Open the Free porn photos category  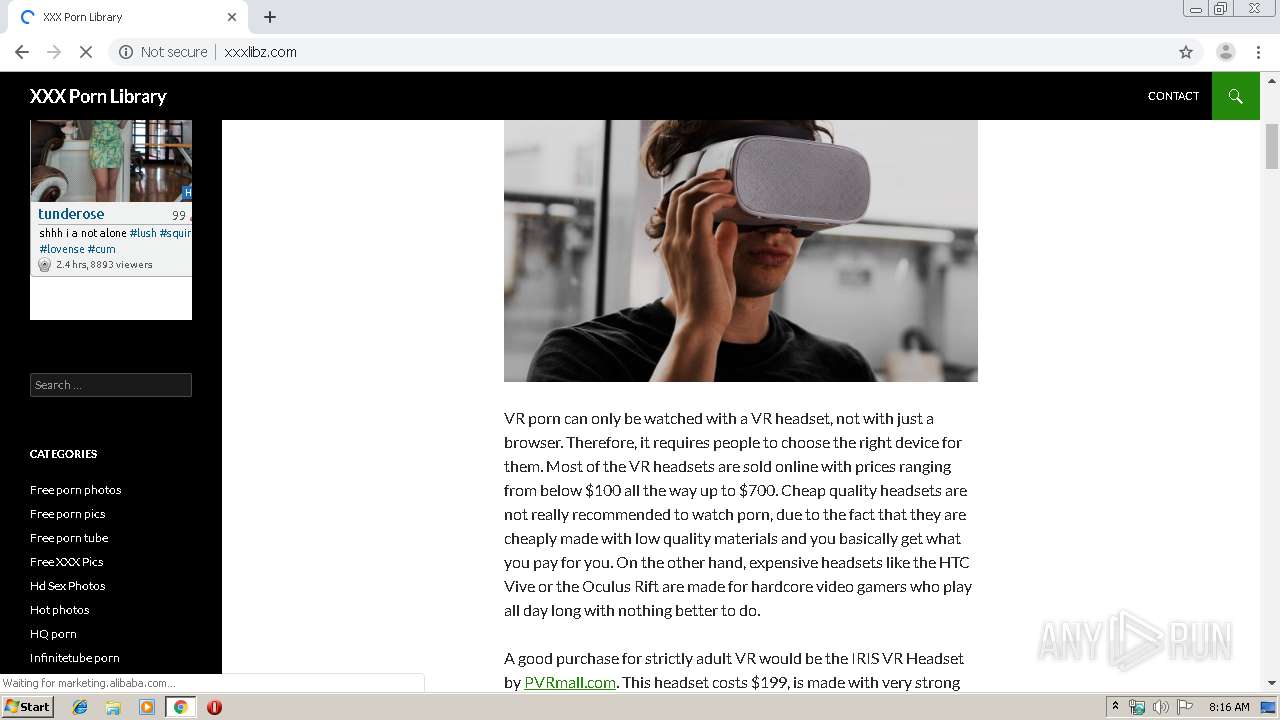coord(75,490)
